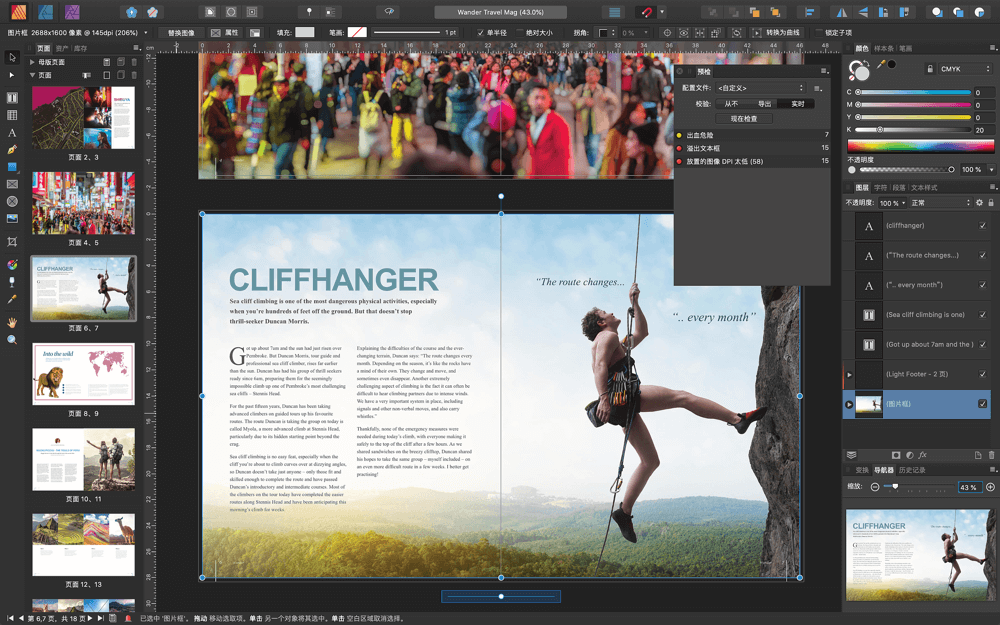Select the Fill gradient tool
The image size is (1000, 625).
[11, 265]
